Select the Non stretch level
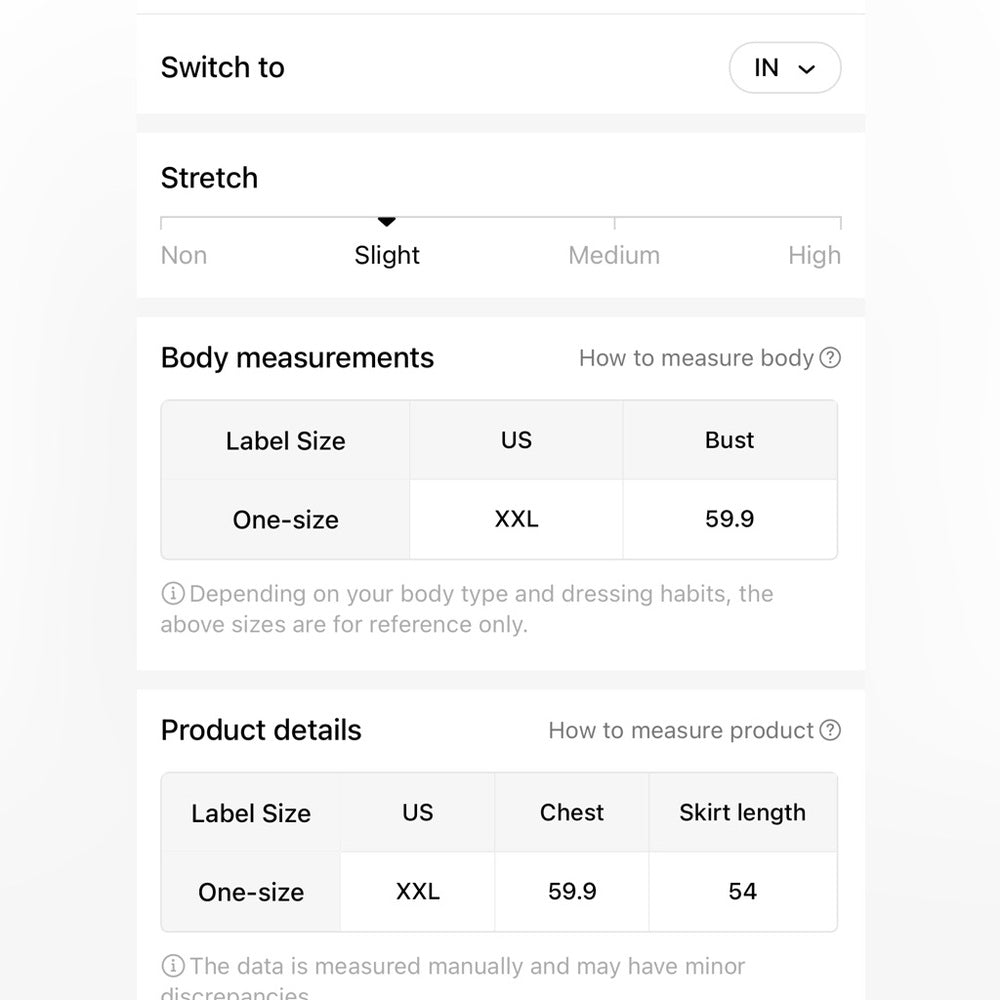This screenshot has height=1000, width=1000. click(x=184, y=255)
